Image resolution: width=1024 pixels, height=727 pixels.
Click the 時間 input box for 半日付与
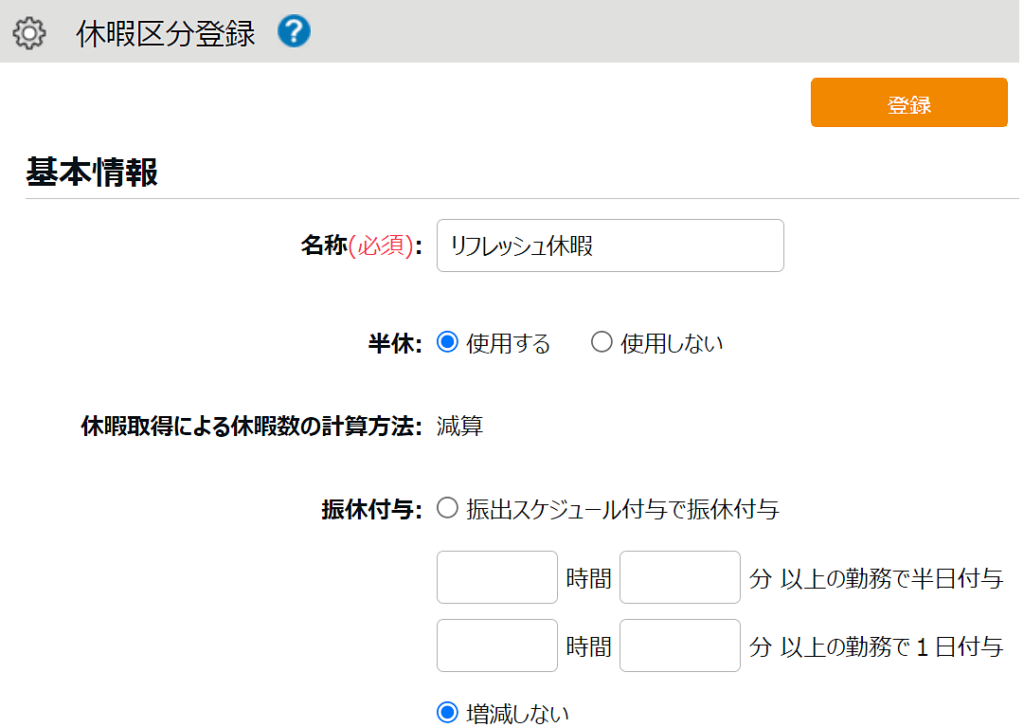pos(497,577)
